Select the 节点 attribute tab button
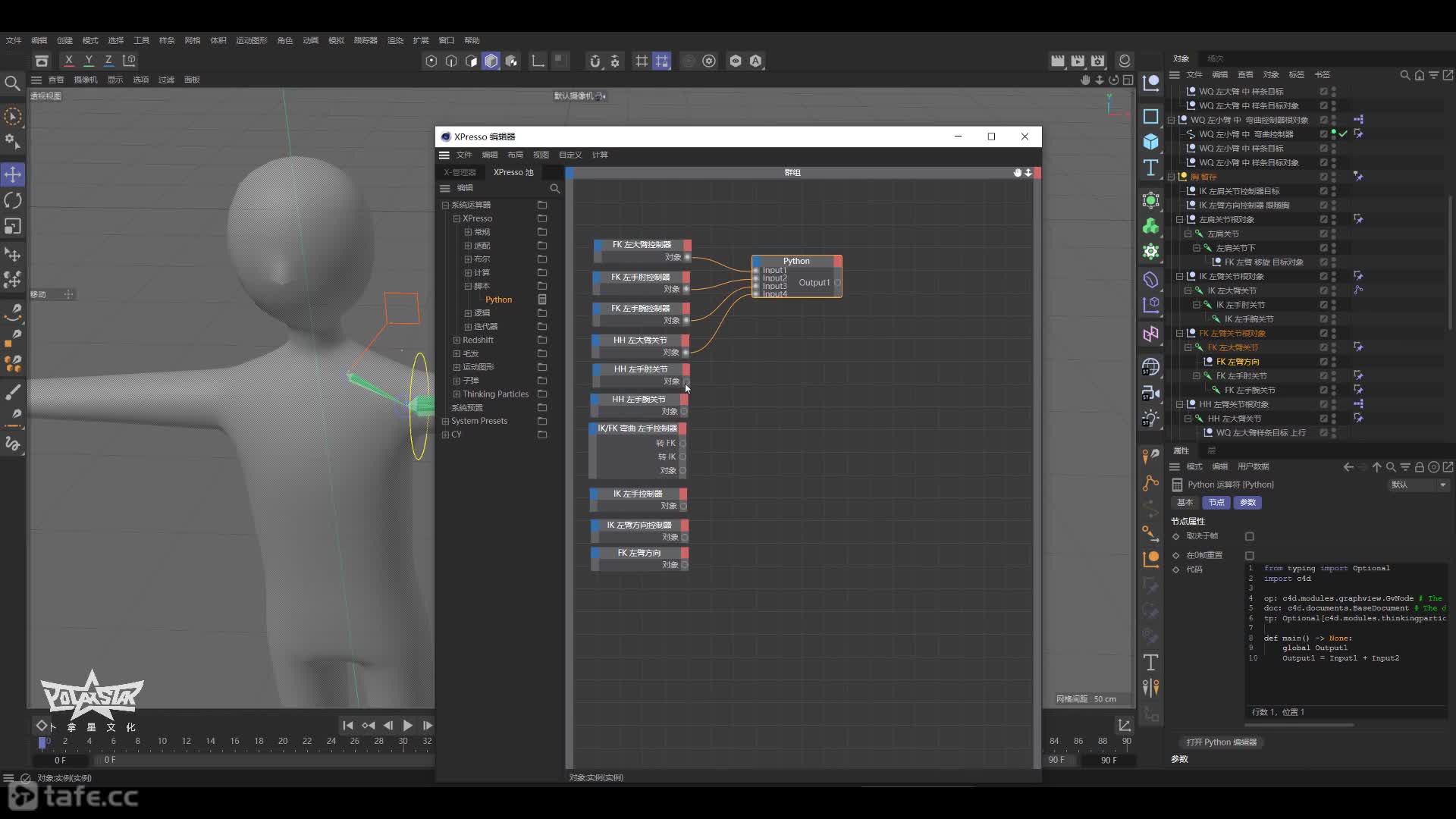 1216,503
